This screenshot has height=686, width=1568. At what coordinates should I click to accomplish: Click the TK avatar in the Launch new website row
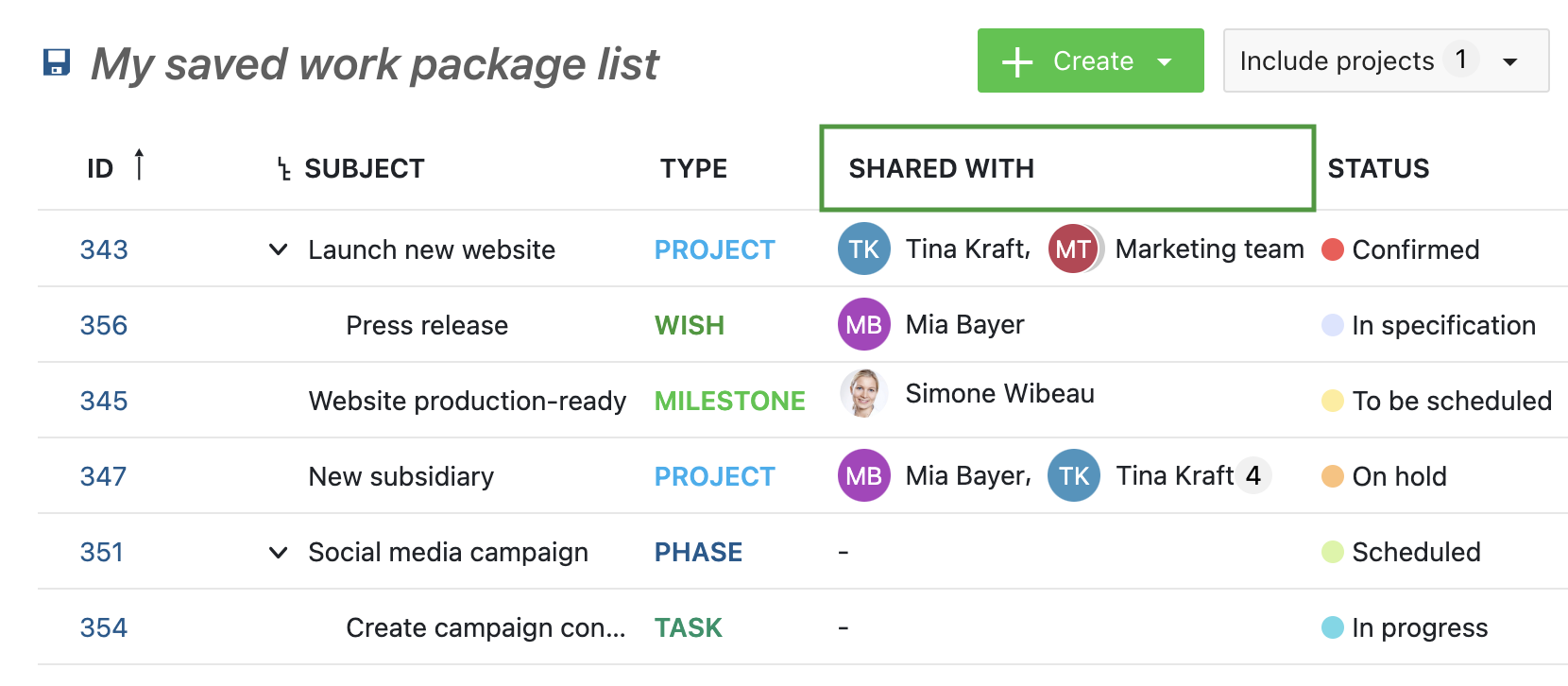(863, 249)
